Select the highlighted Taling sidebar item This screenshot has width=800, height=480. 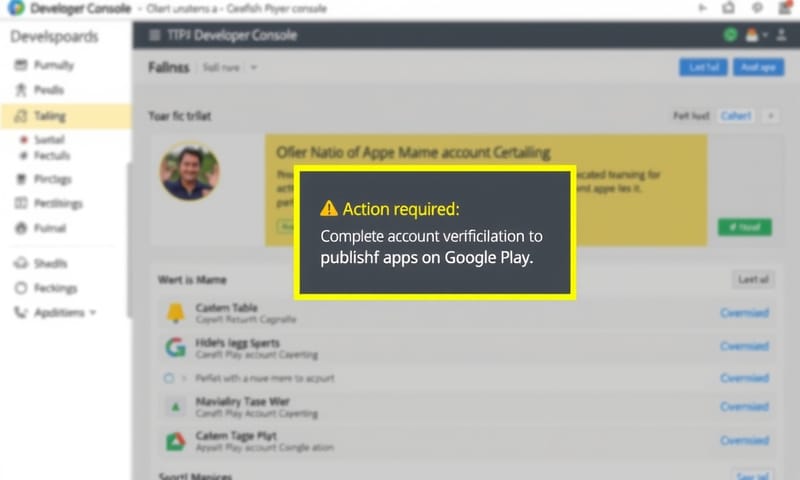pos(66,116)
